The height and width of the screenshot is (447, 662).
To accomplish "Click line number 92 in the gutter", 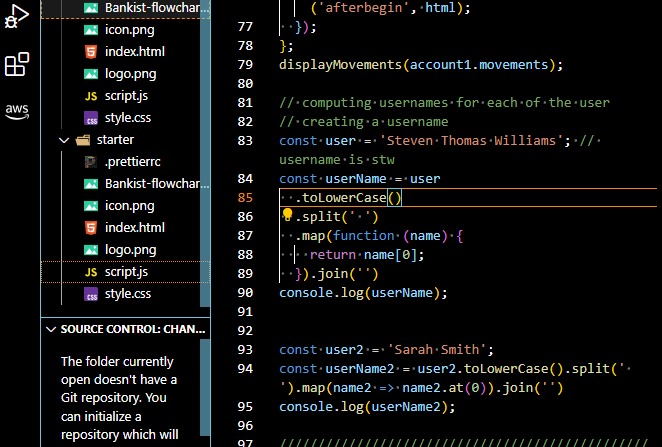I will tap(245, 331).
